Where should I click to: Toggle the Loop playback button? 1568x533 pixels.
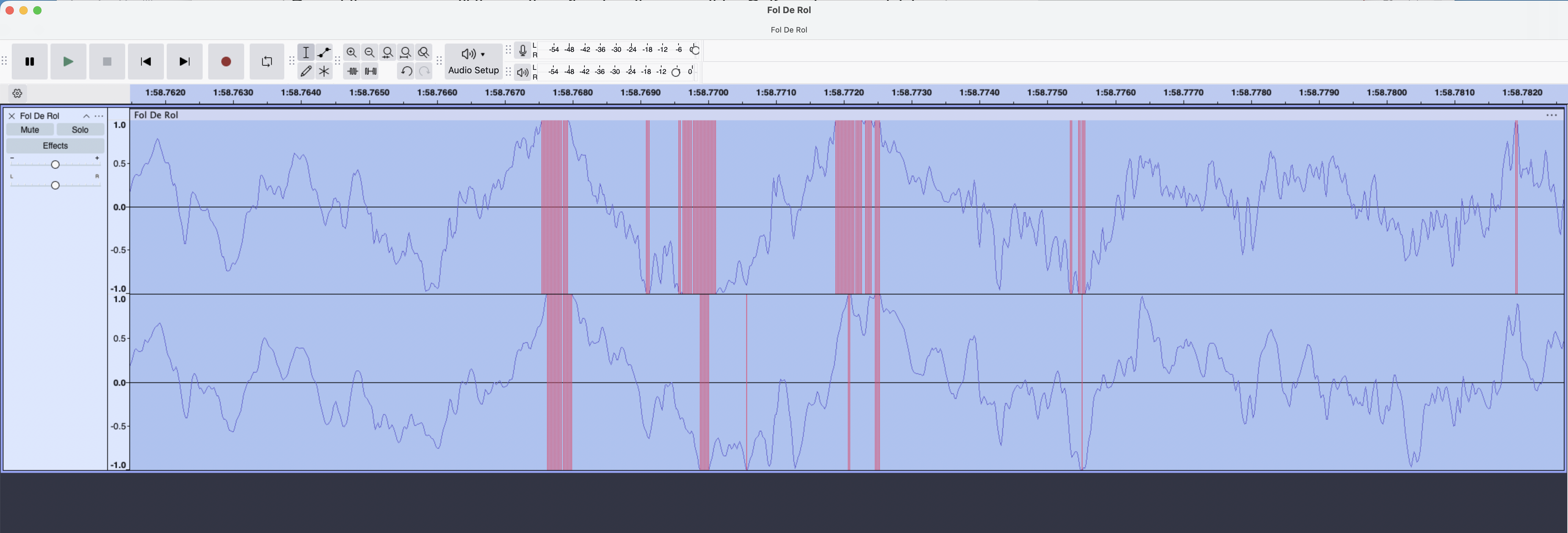[x=267, y=62]
